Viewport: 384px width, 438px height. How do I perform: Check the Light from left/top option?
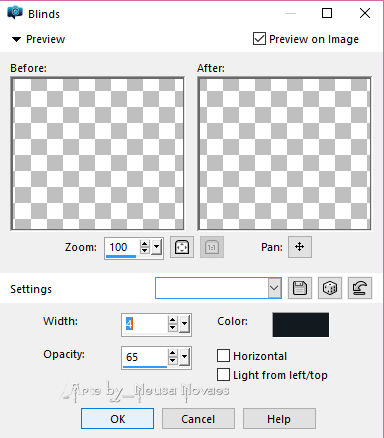(223, 375)
